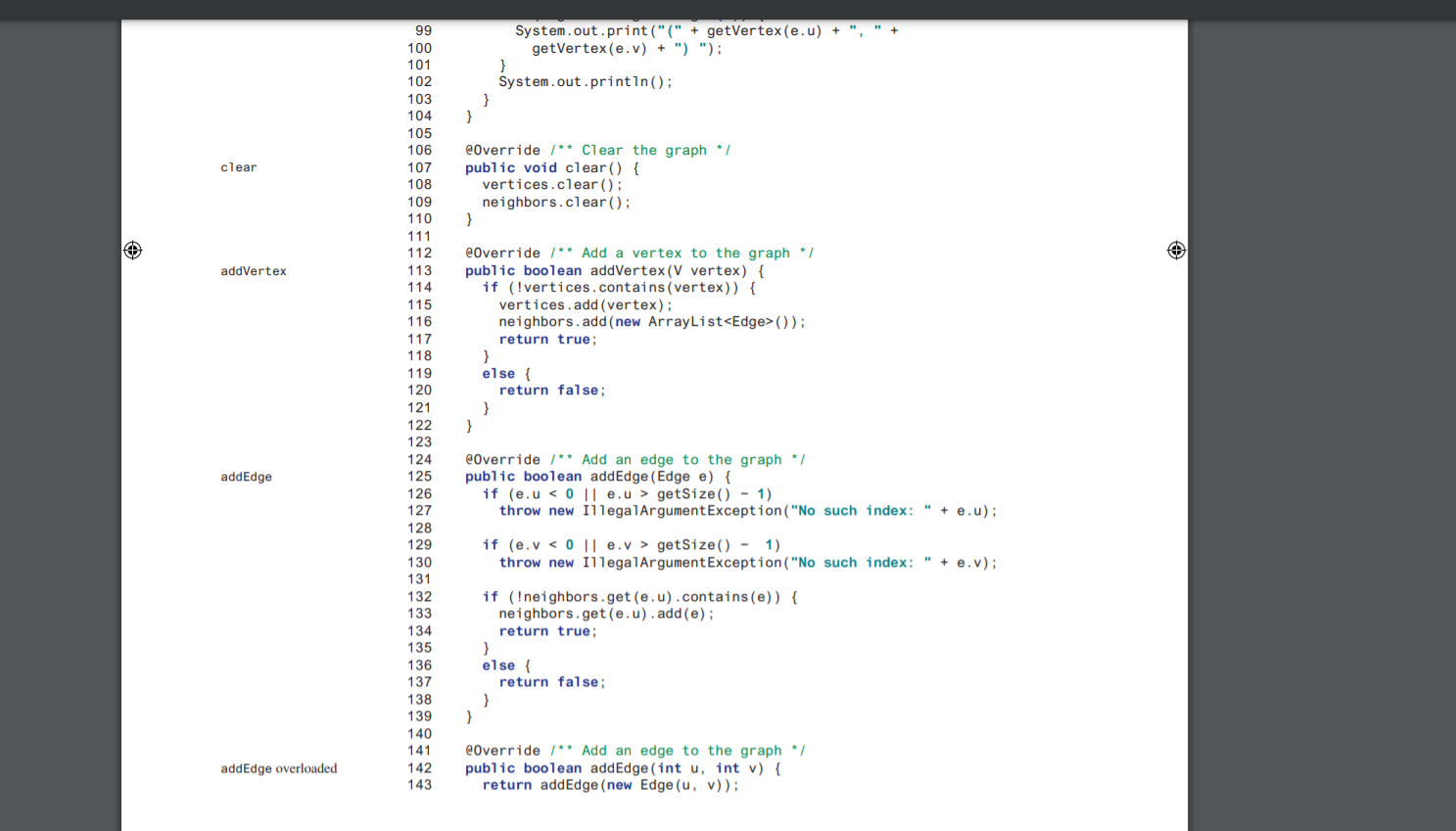This screenshot has width=1456, height=831.
Task: Click the 'addEdge overloaded' margin label
Action: click(279, 768)
